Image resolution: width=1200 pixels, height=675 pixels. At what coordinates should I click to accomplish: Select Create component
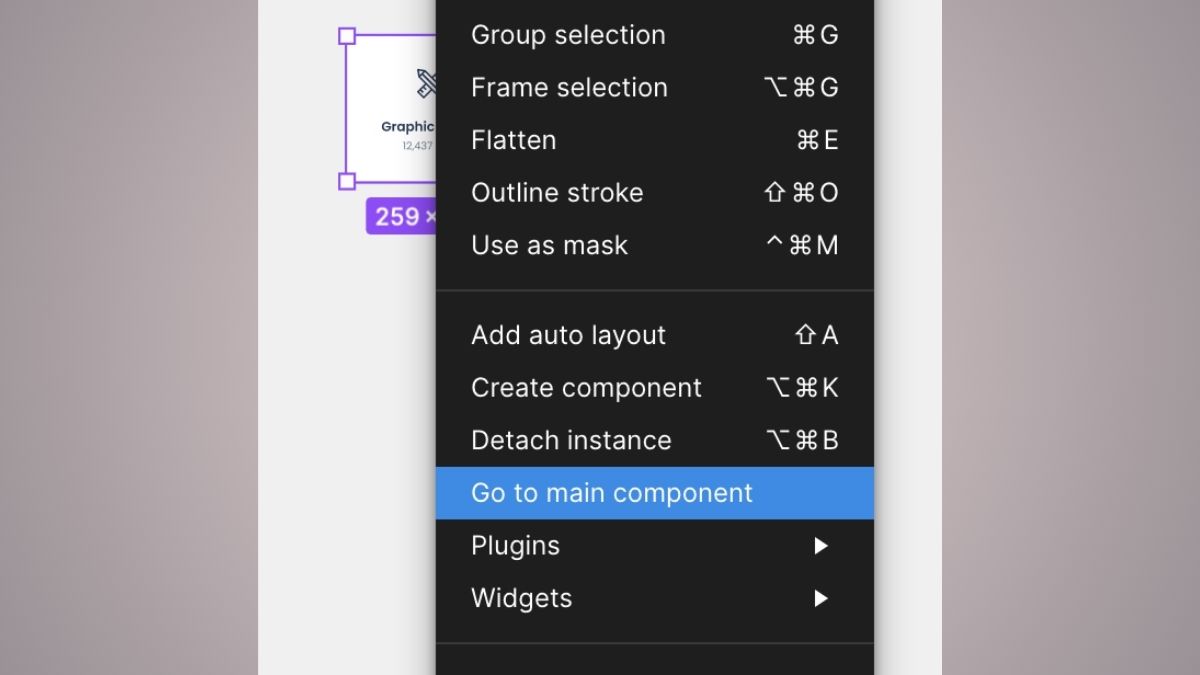point(586,387)
